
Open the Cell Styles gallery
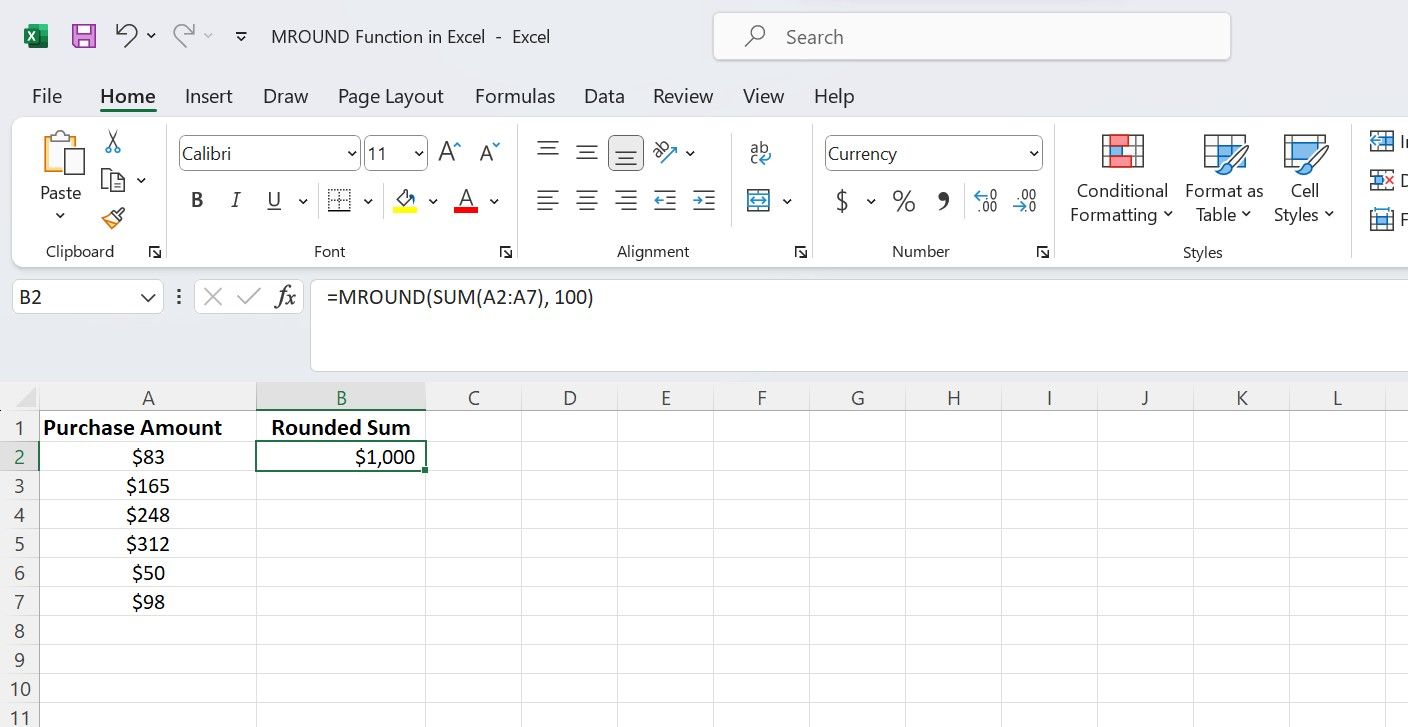1304,178
